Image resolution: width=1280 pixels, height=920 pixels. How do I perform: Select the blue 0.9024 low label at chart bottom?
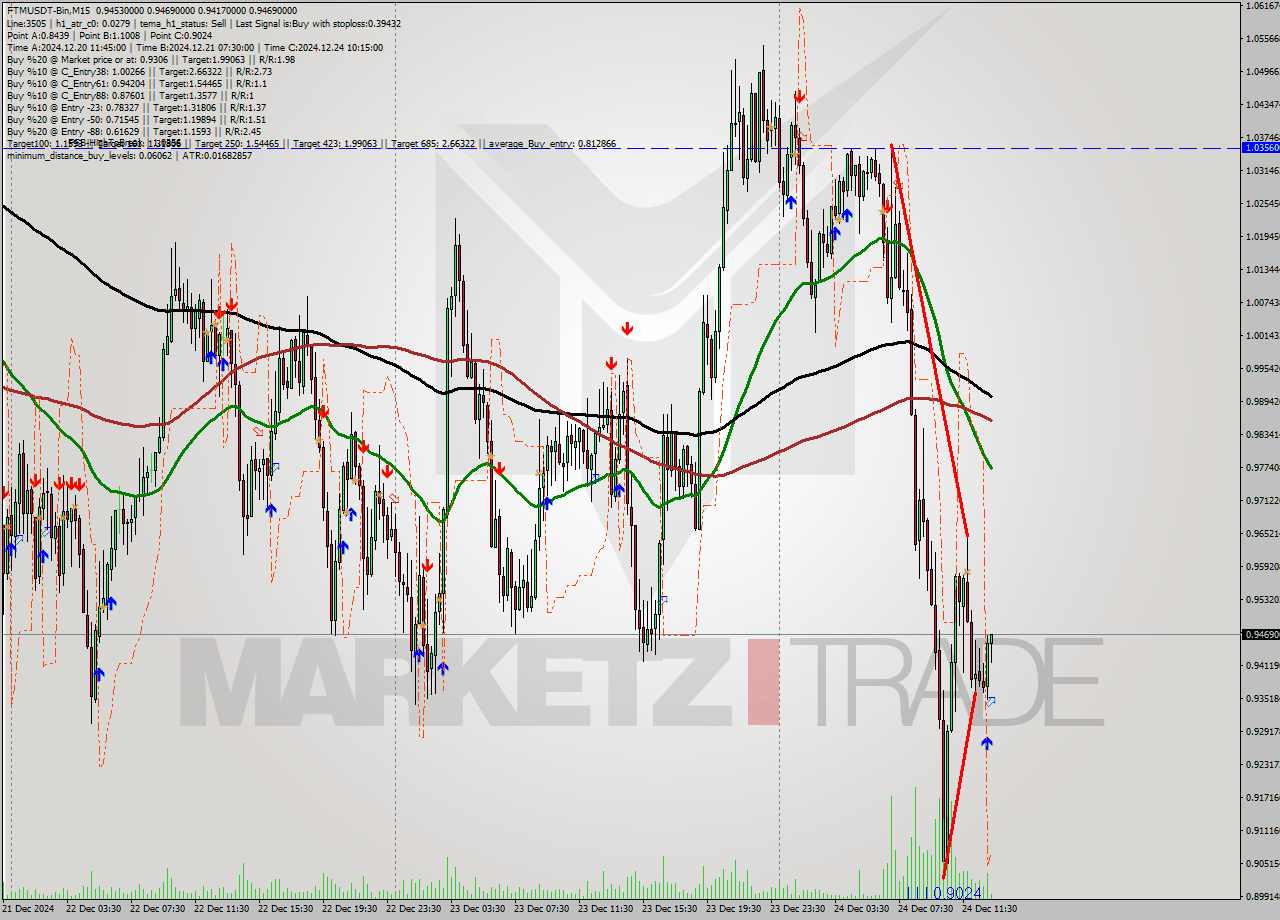point(943,893)
